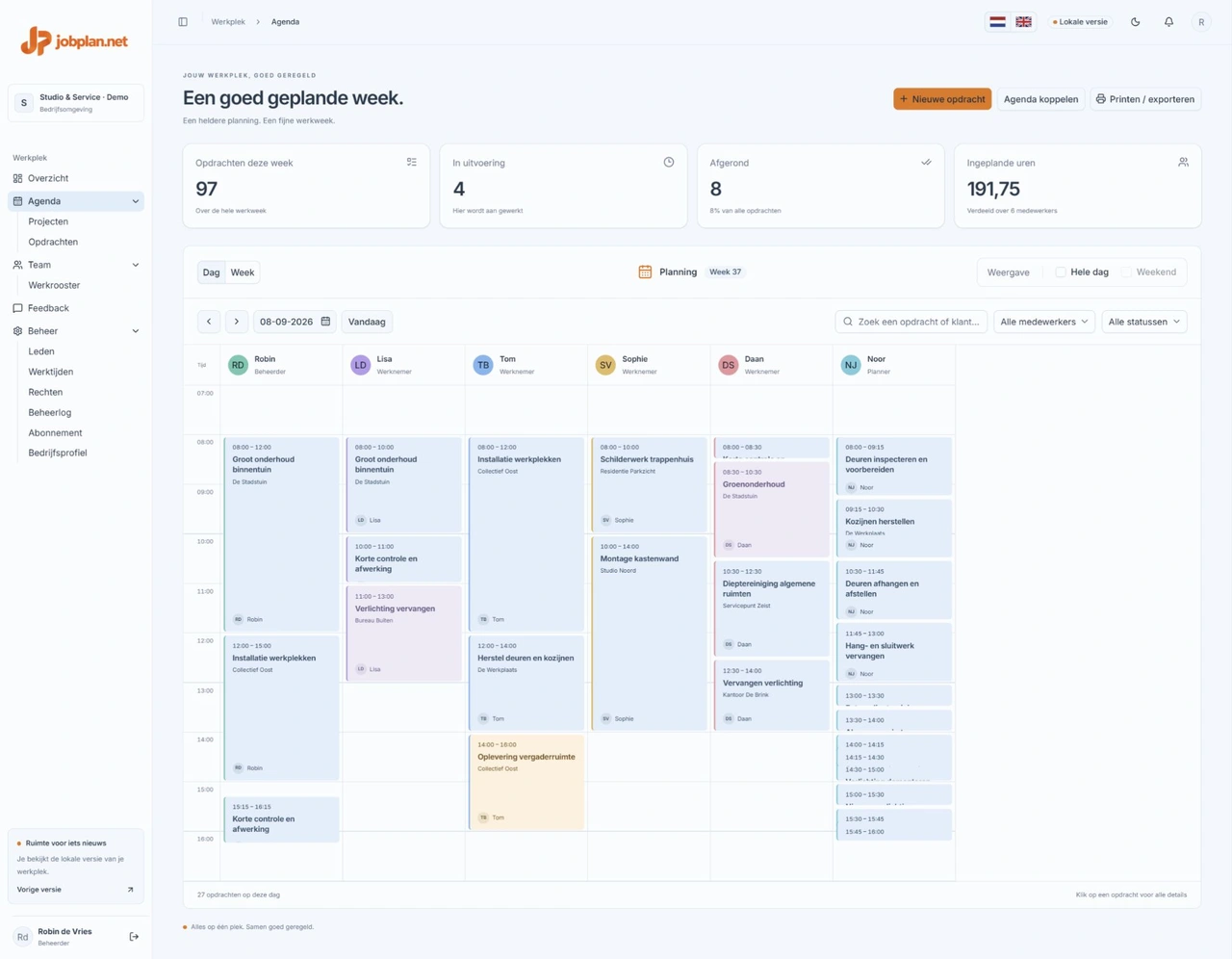Go to next day arrow

(x=237, y=322)
